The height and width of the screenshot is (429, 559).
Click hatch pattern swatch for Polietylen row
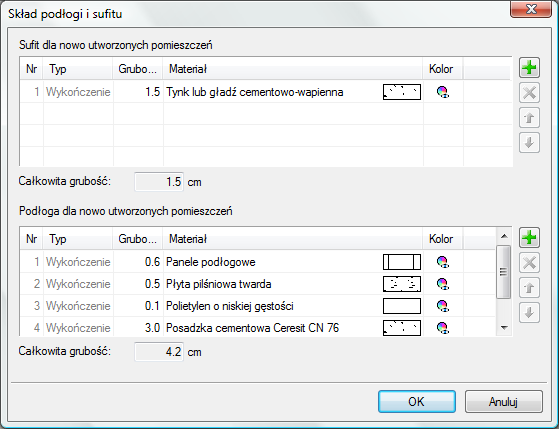[402, 306]
